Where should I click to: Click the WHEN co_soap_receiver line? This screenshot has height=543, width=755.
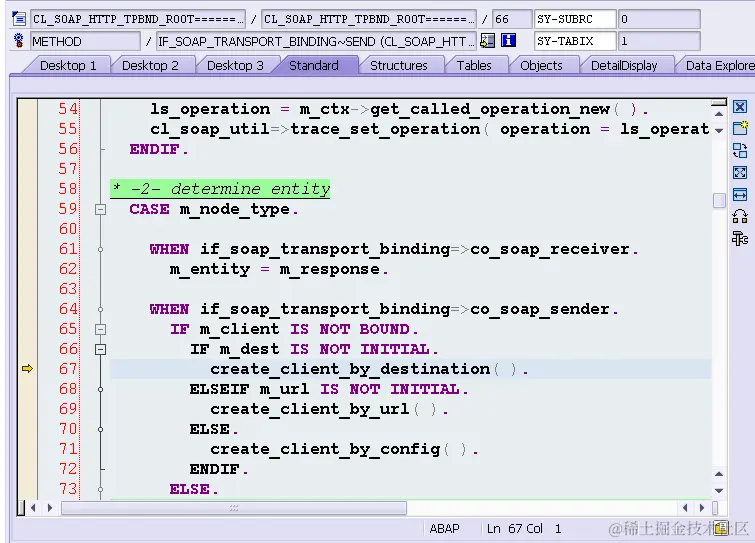click(x=394, y=249)
